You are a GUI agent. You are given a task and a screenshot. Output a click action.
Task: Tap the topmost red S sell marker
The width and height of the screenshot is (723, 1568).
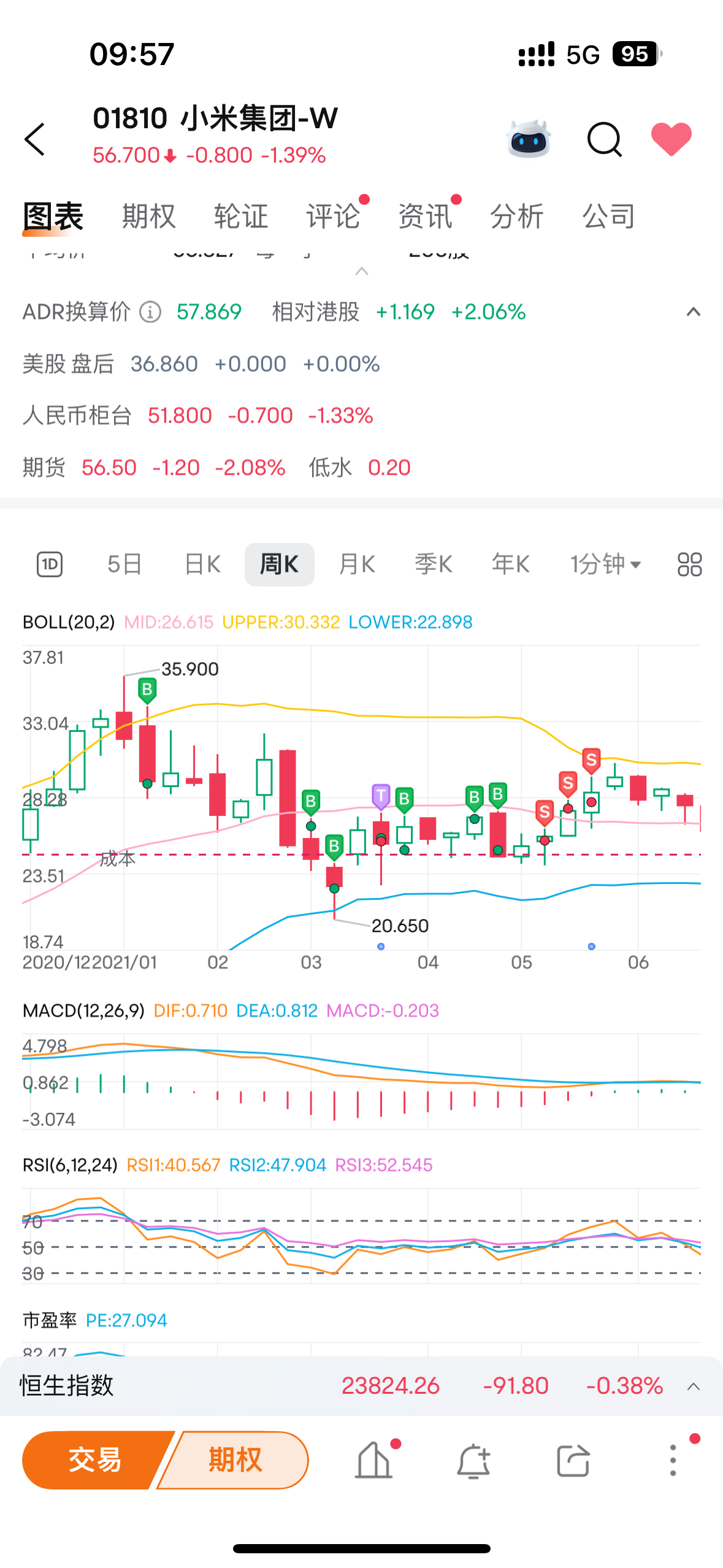click(591, 761)
